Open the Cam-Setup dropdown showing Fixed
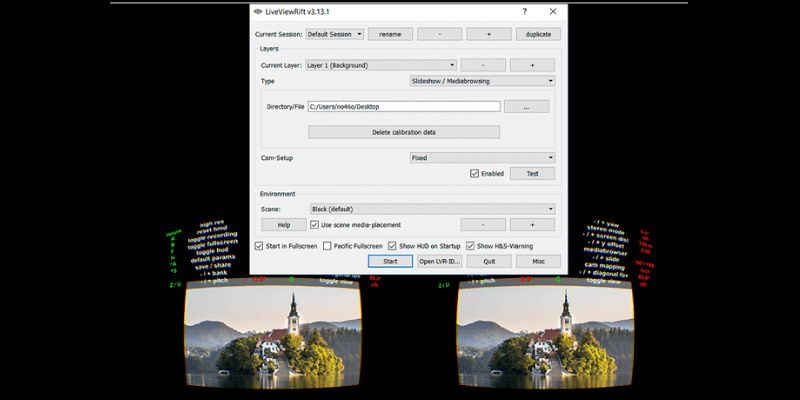Screen dimensions: 800x400 tap(482, 158)
